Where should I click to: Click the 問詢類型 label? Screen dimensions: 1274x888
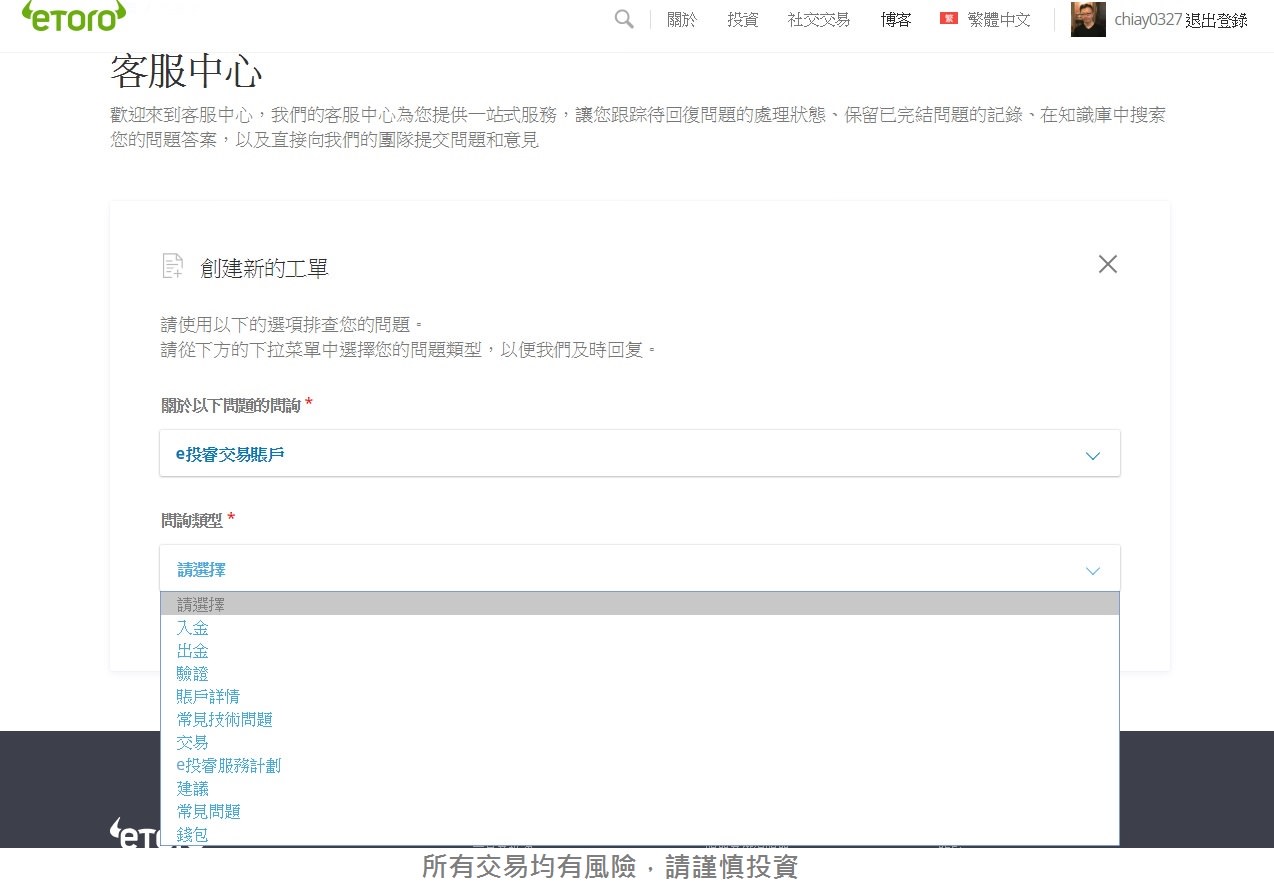point(192,520)
